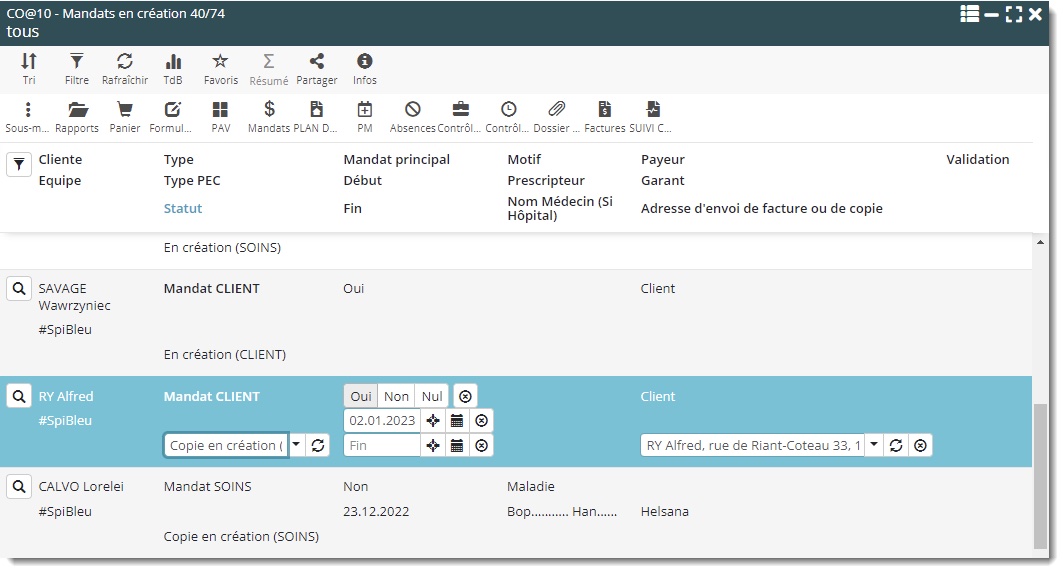
Task: Open the Sous-menu three-dot menu
Action: click(x=28, y=110)
